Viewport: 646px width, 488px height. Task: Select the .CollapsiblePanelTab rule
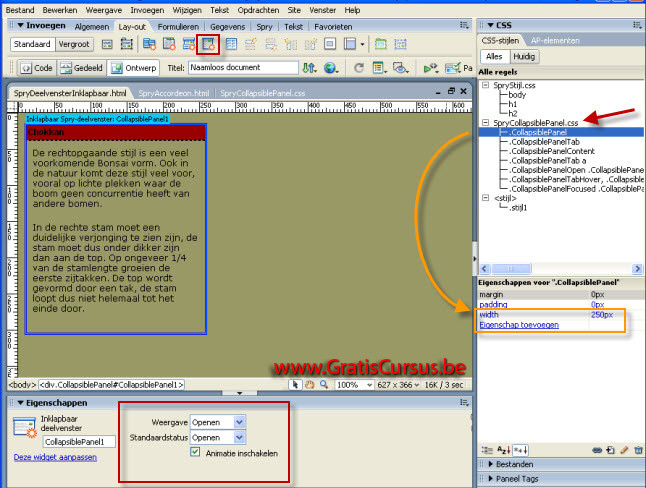(x=545, y=142)
